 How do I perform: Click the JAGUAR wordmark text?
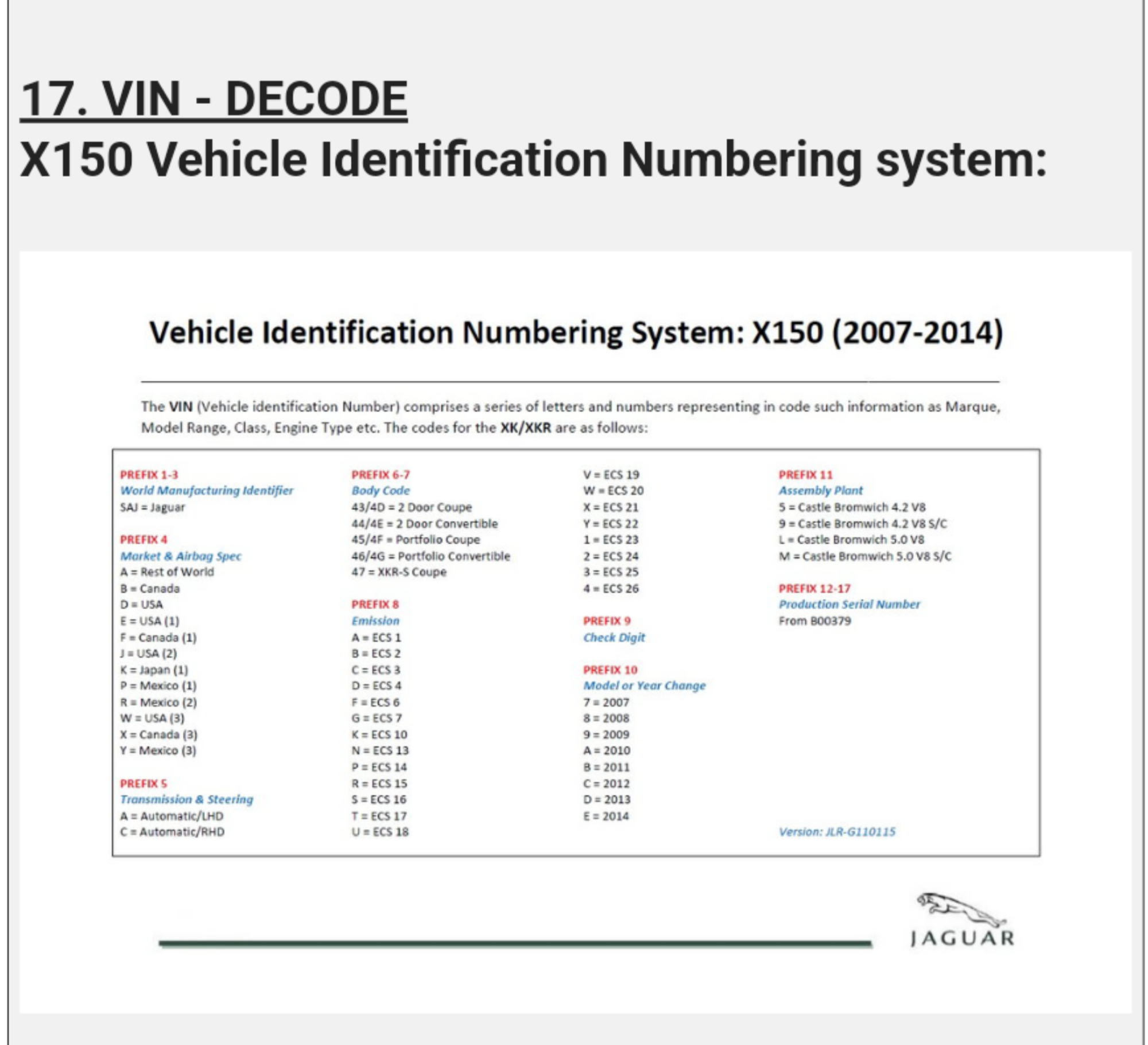(x=962, y=939)
